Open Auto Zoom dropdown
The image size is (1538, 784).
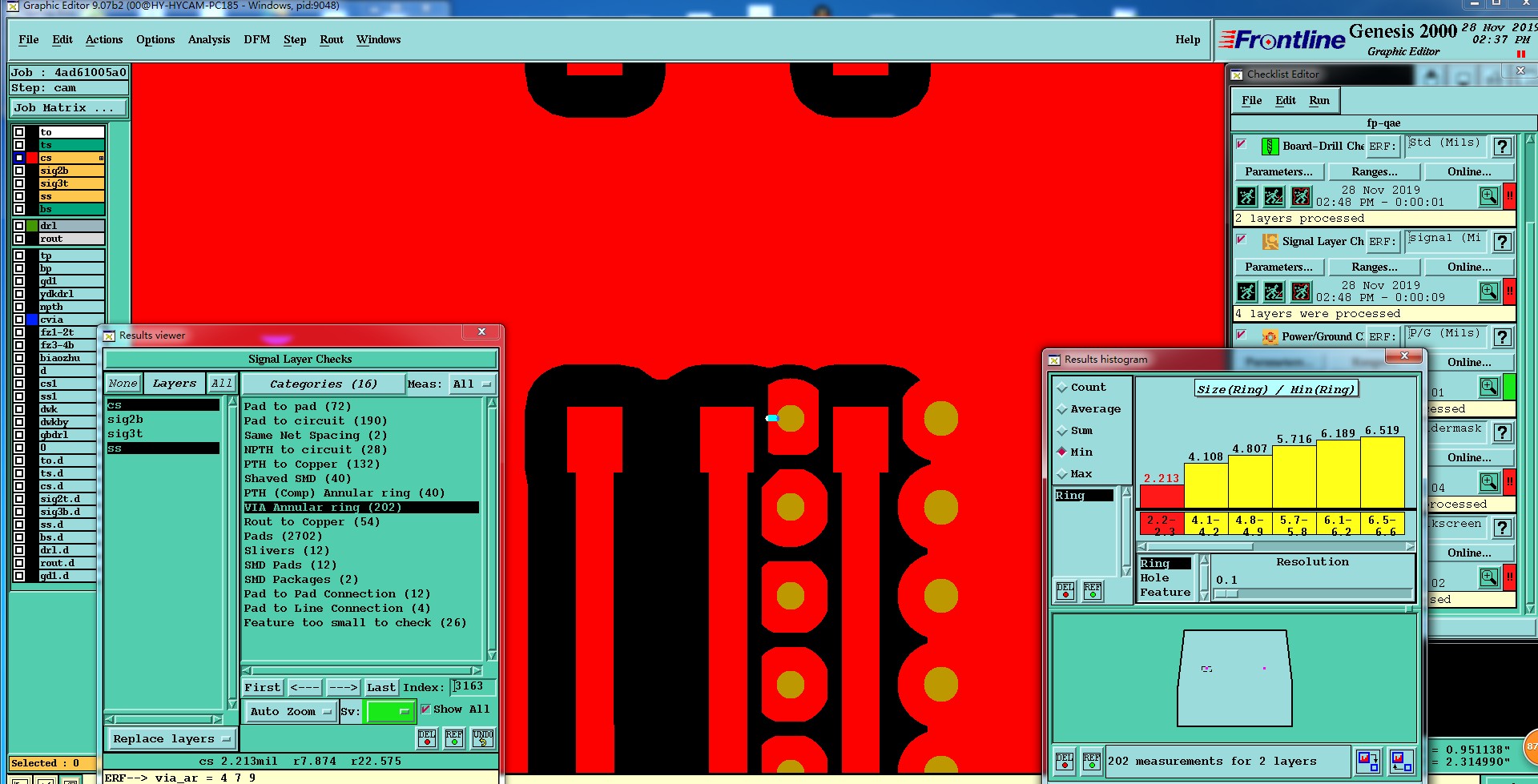290,711
